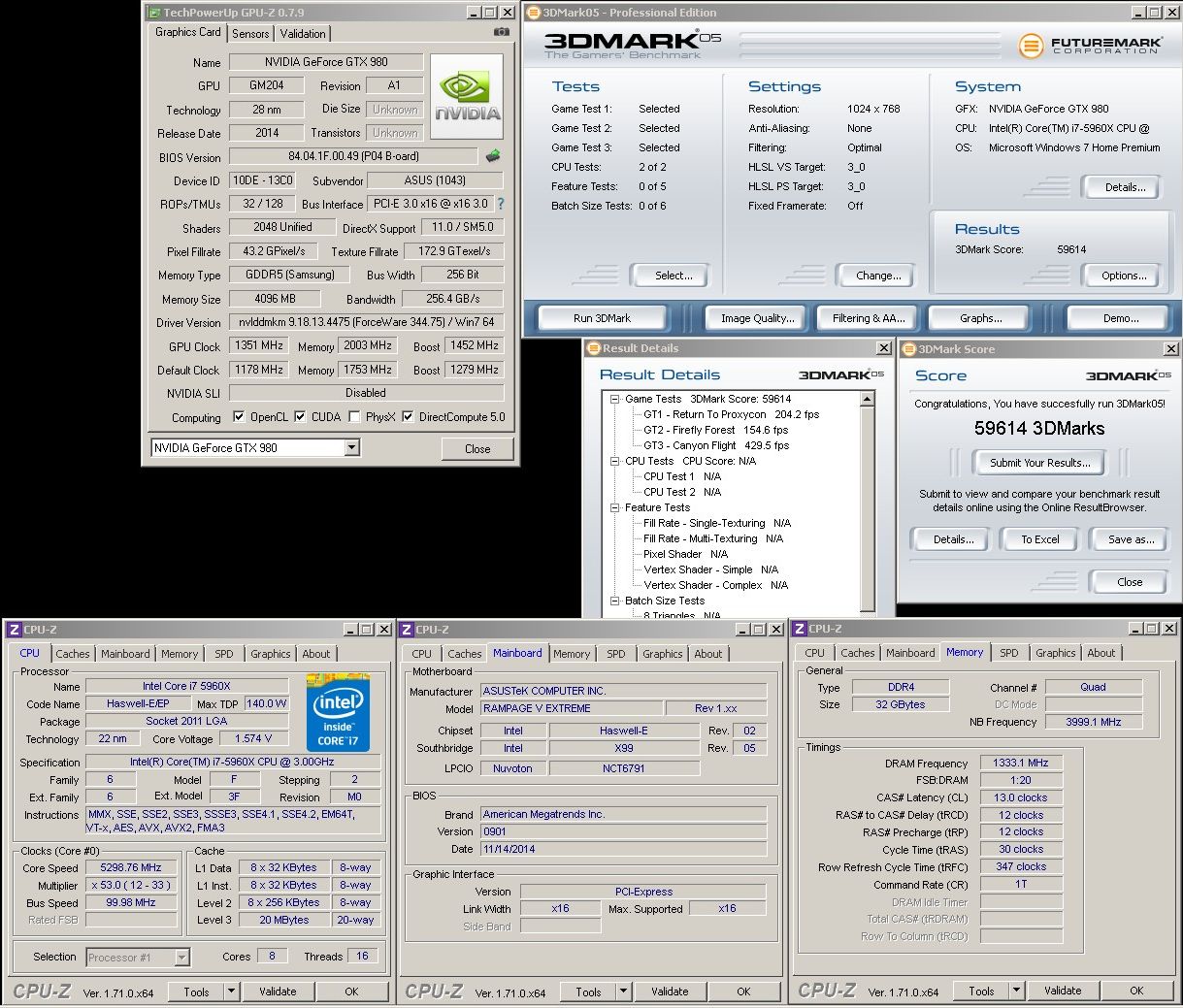Click the GPU-Z screenshot camera icon
Viewport: 1183px width, 1008px height.
tap(501, 32)
